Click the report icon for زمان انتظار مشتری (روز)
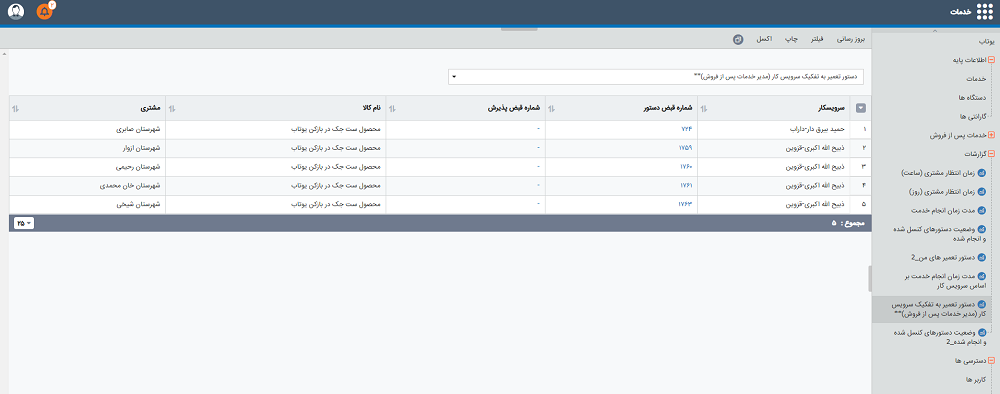Viewport: 1000px width, 394px height. [982, 191]
